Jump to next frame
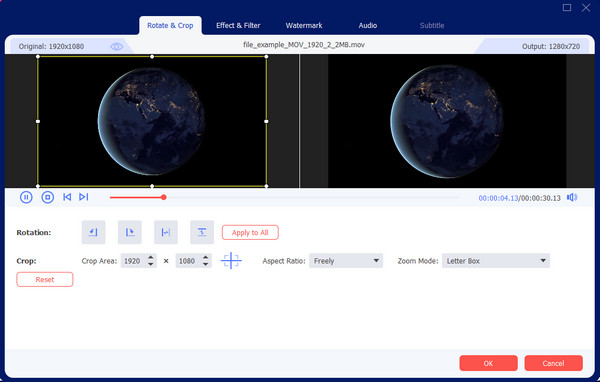This screenshot has height=382, width=600. pos(83,197)
